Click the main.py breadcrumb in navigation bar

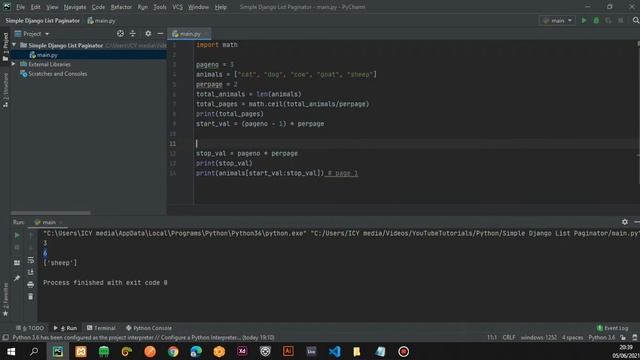coord(102,20)
